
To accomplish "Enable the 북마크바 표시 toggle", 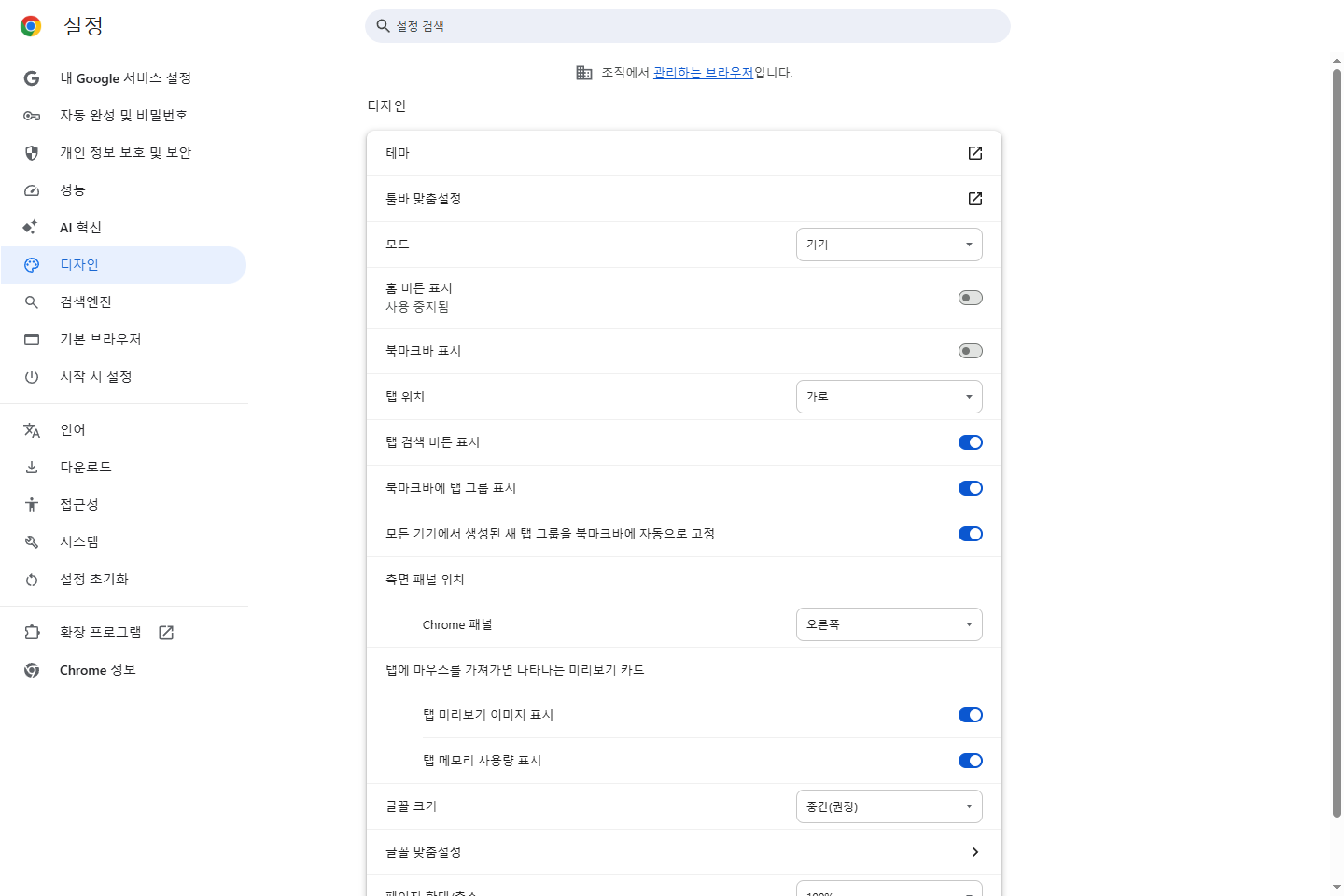I will pos(971,351).
